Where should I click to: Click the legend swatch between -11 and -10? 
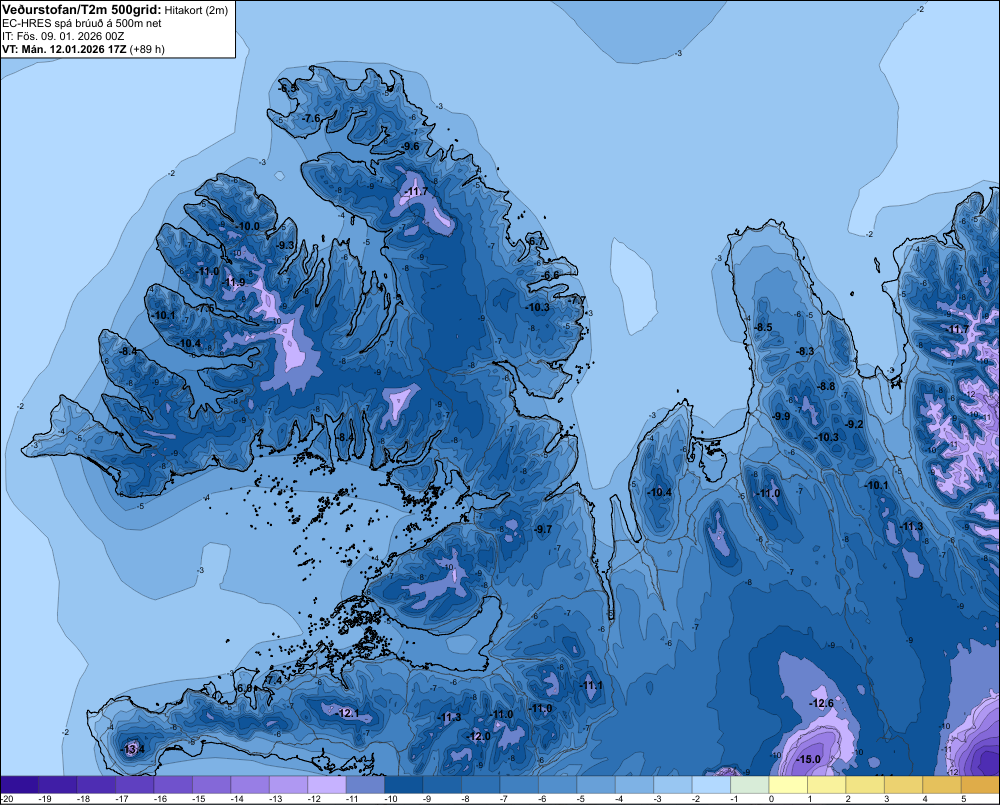point(365,785)
